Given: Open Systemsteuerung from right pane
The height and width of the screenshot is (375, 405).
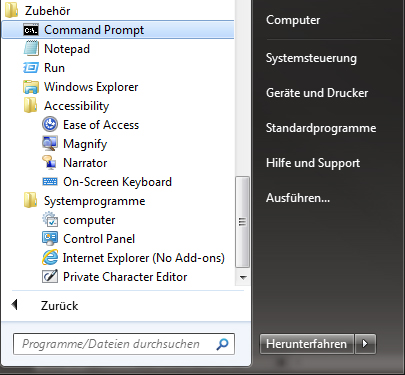Looking at the screenshot, I should point(311,58).
